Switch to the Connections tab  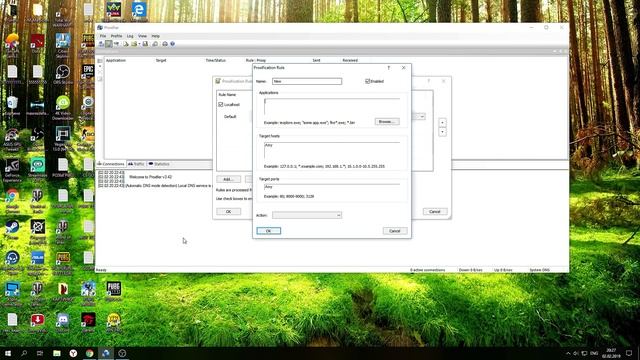pos(111,164)
